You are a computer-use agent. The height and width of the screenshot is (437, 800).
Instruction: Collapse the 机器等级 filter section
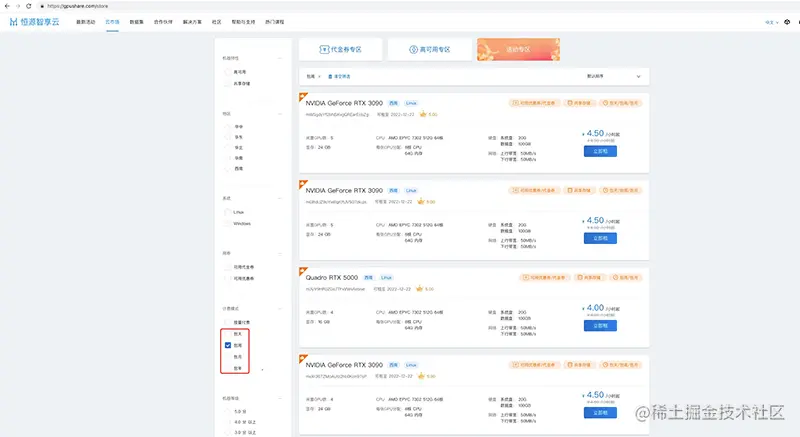point(280,398)
